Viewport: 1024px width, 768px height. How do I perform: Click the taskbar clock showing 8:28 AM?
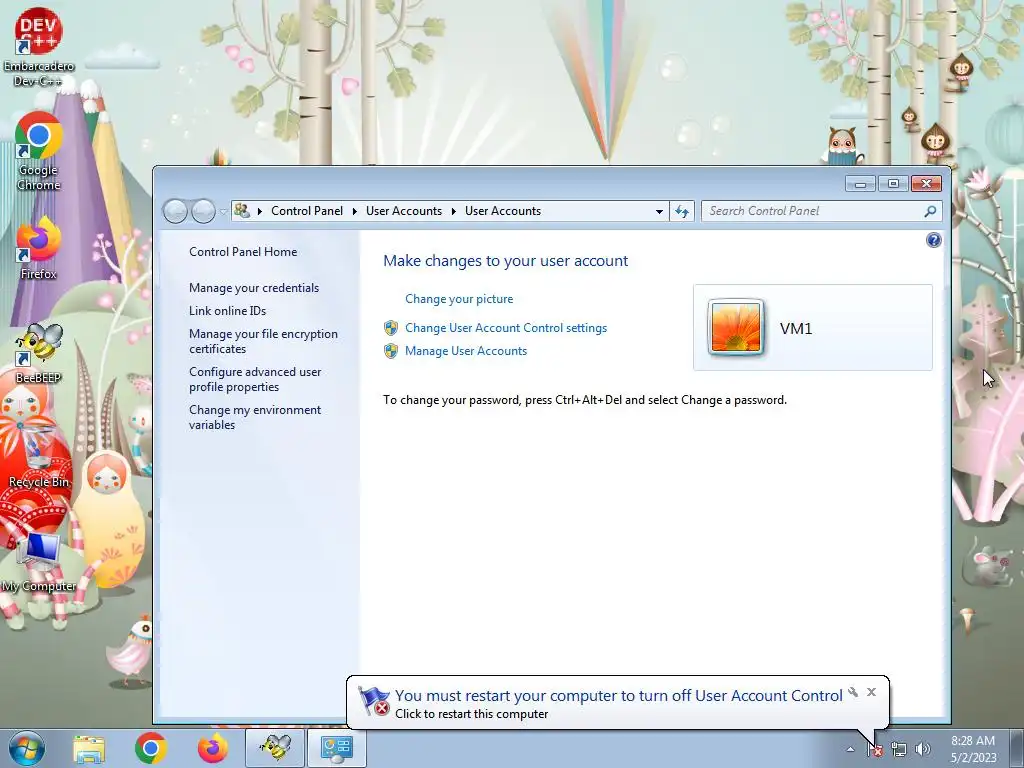[973, 749]
